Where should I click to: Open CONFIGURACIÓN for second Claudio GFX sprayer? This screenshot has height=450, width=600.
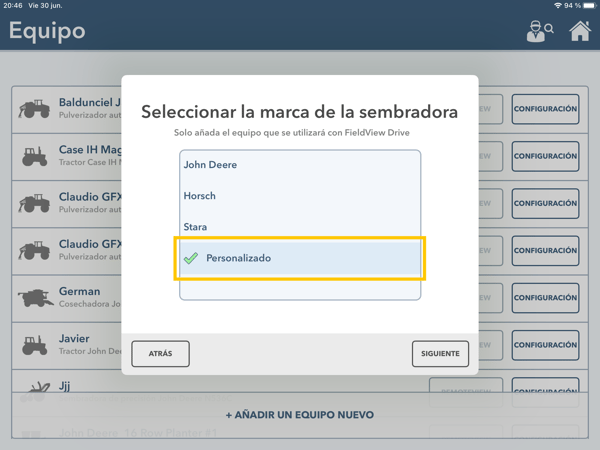545,251
